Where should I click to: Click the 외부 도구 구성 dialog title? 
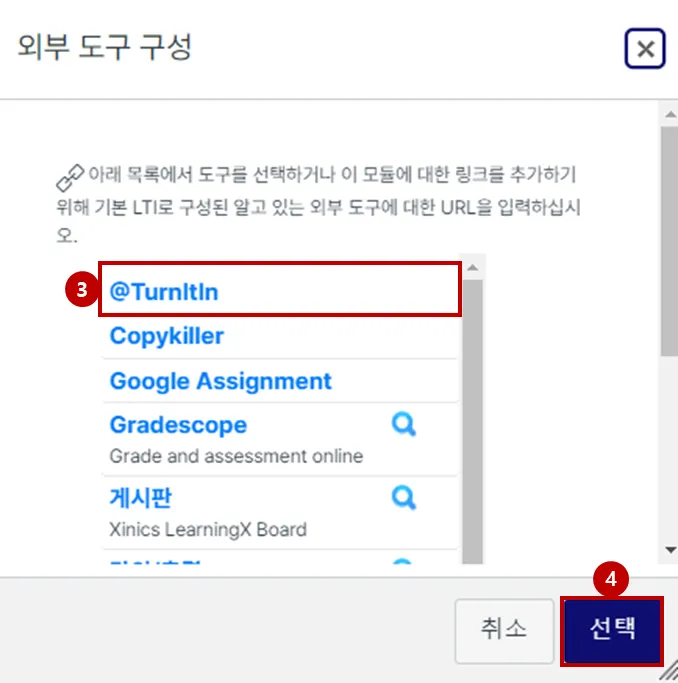pos(105,46)
